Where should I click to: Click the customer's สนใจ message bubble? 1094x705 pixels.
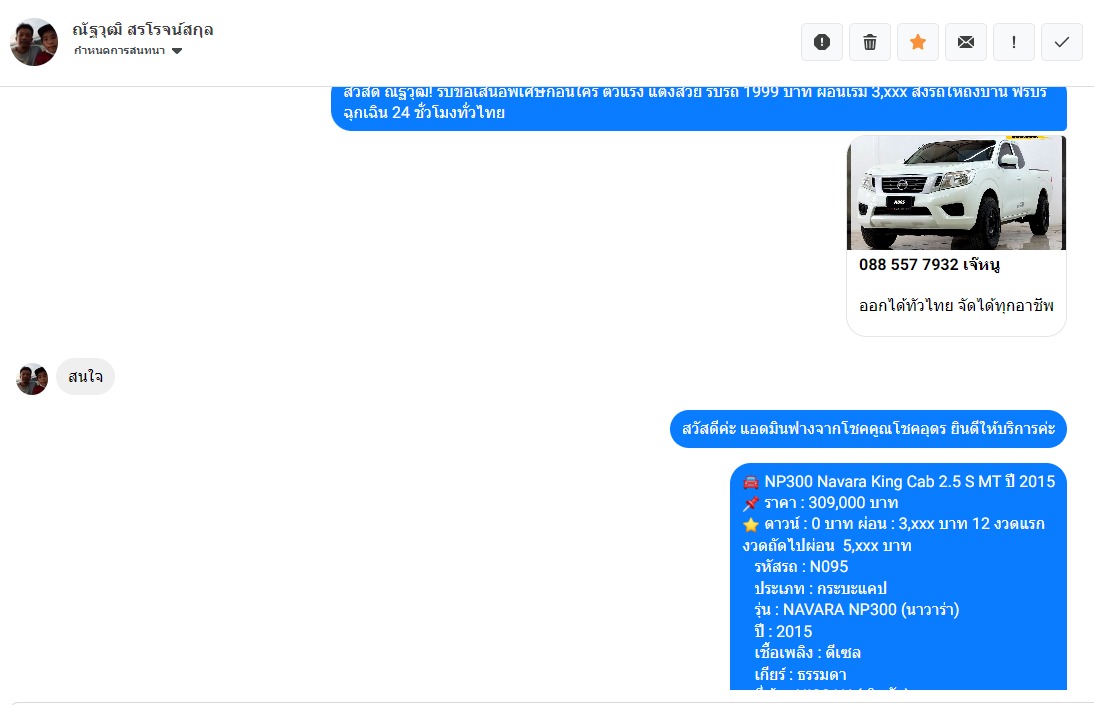click(x=85, y=377)
